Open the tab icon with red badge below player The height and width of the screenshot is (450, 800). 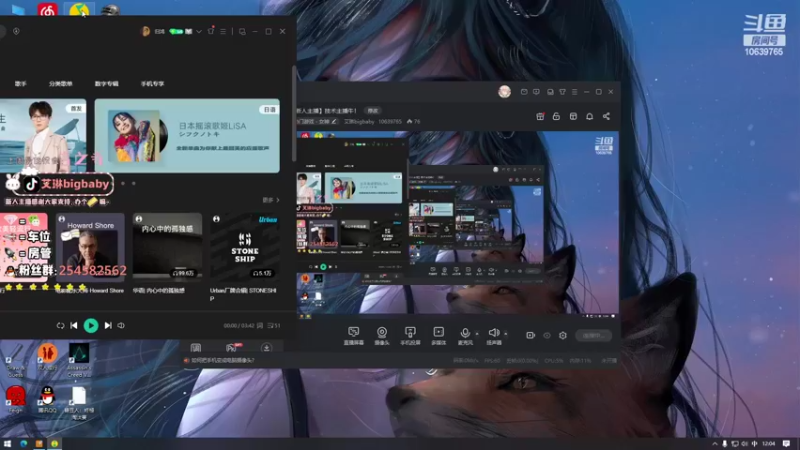pyautogui.click(x=233, y=348)
